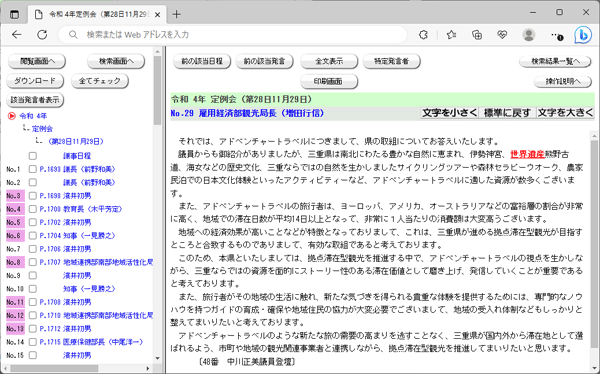This screenshot has width=600, height=374.
Task: Check the No.8 P.1707 checkbox
Action: click(33, 262)
